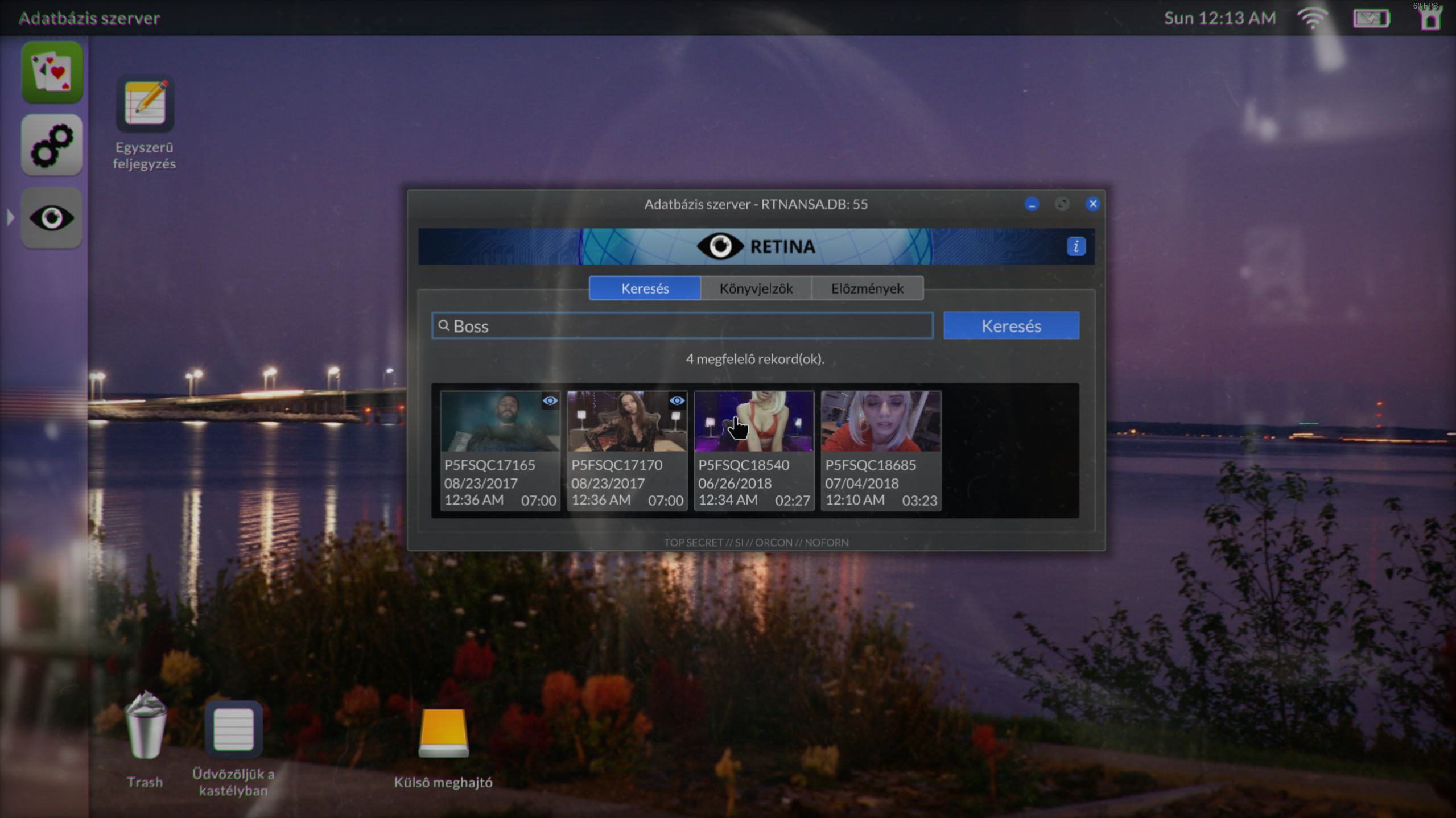
Task: Click the battery indicator in top bar
Action: click(x=1371, y=18)
